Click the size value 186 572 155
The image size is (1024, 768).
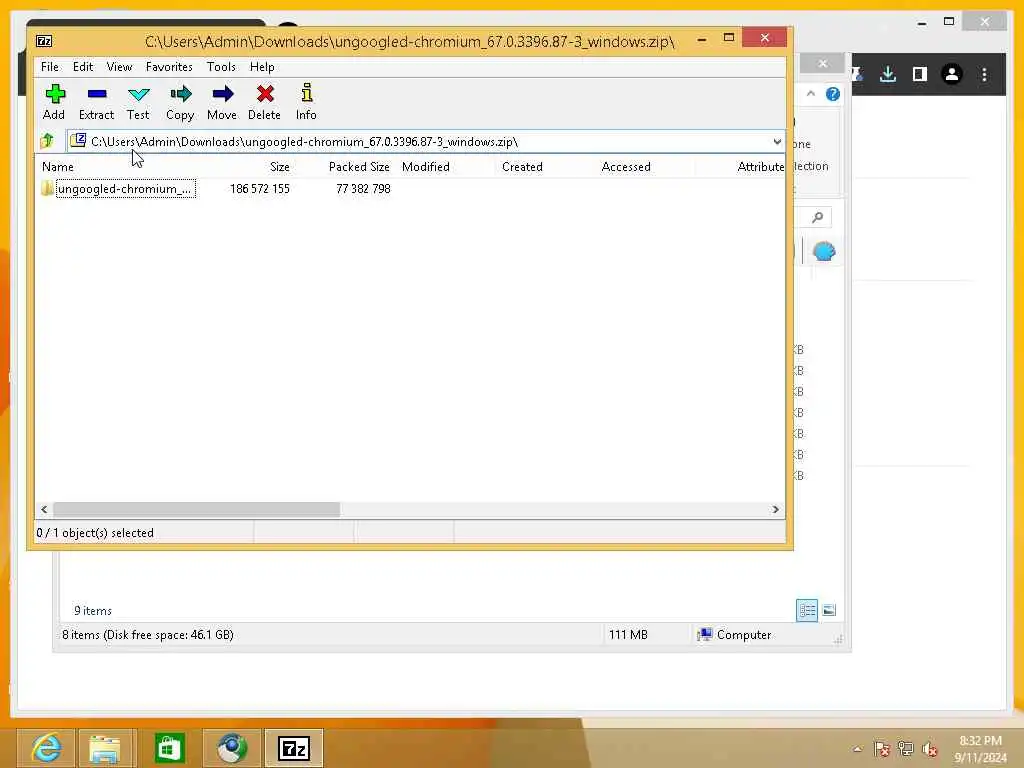259,189
